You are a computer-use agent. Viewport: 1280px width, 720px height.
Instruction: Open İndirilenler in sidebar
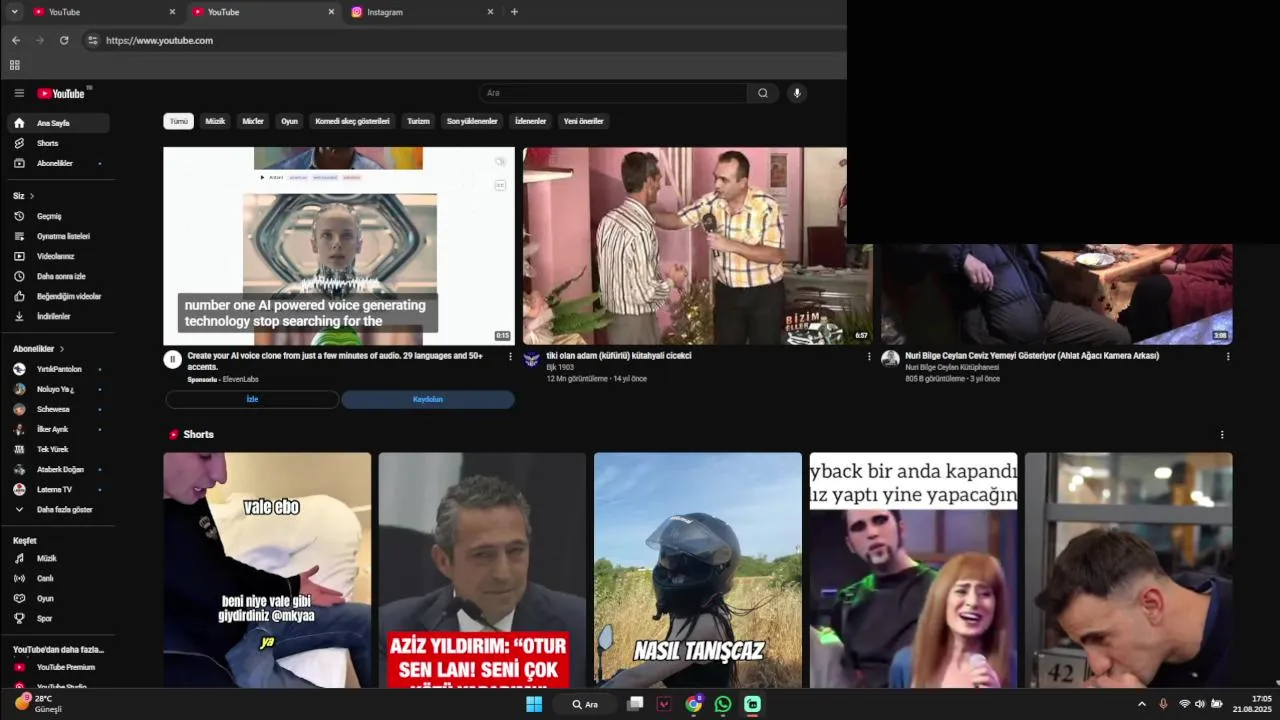coord(58,316)
